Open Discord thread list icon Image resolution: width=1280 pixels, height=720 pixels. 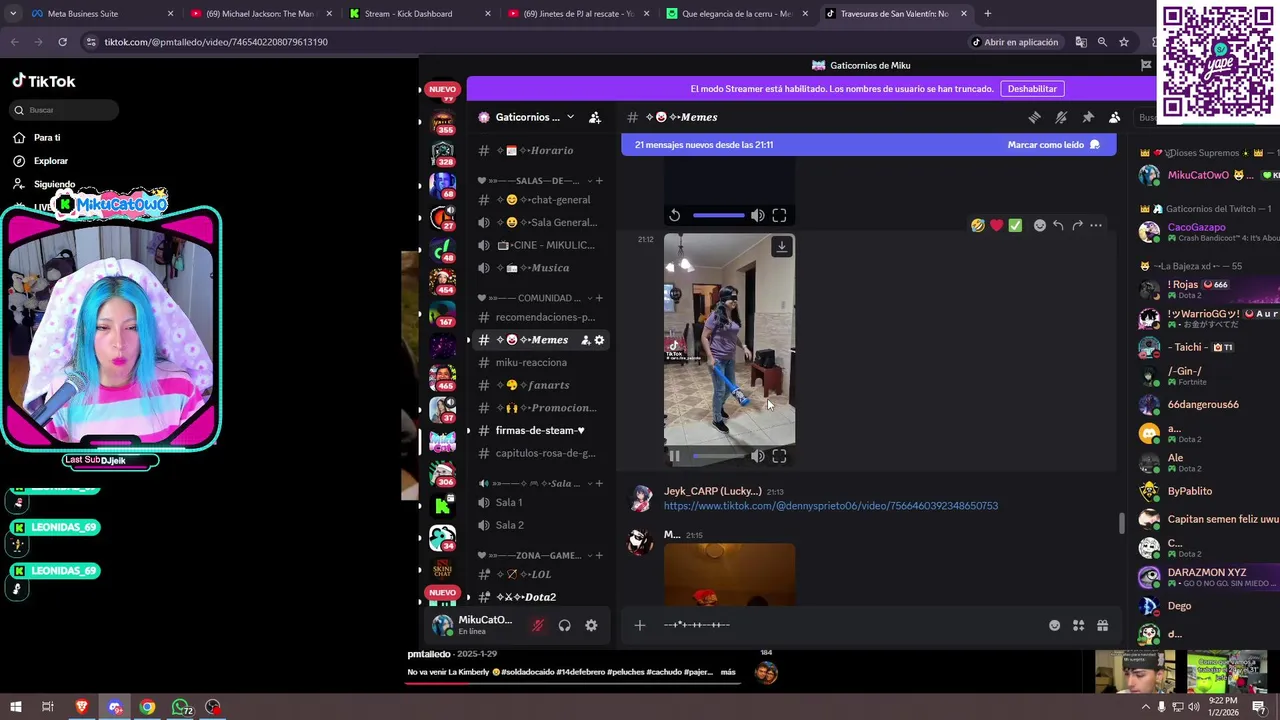[x=1034, y=117]
